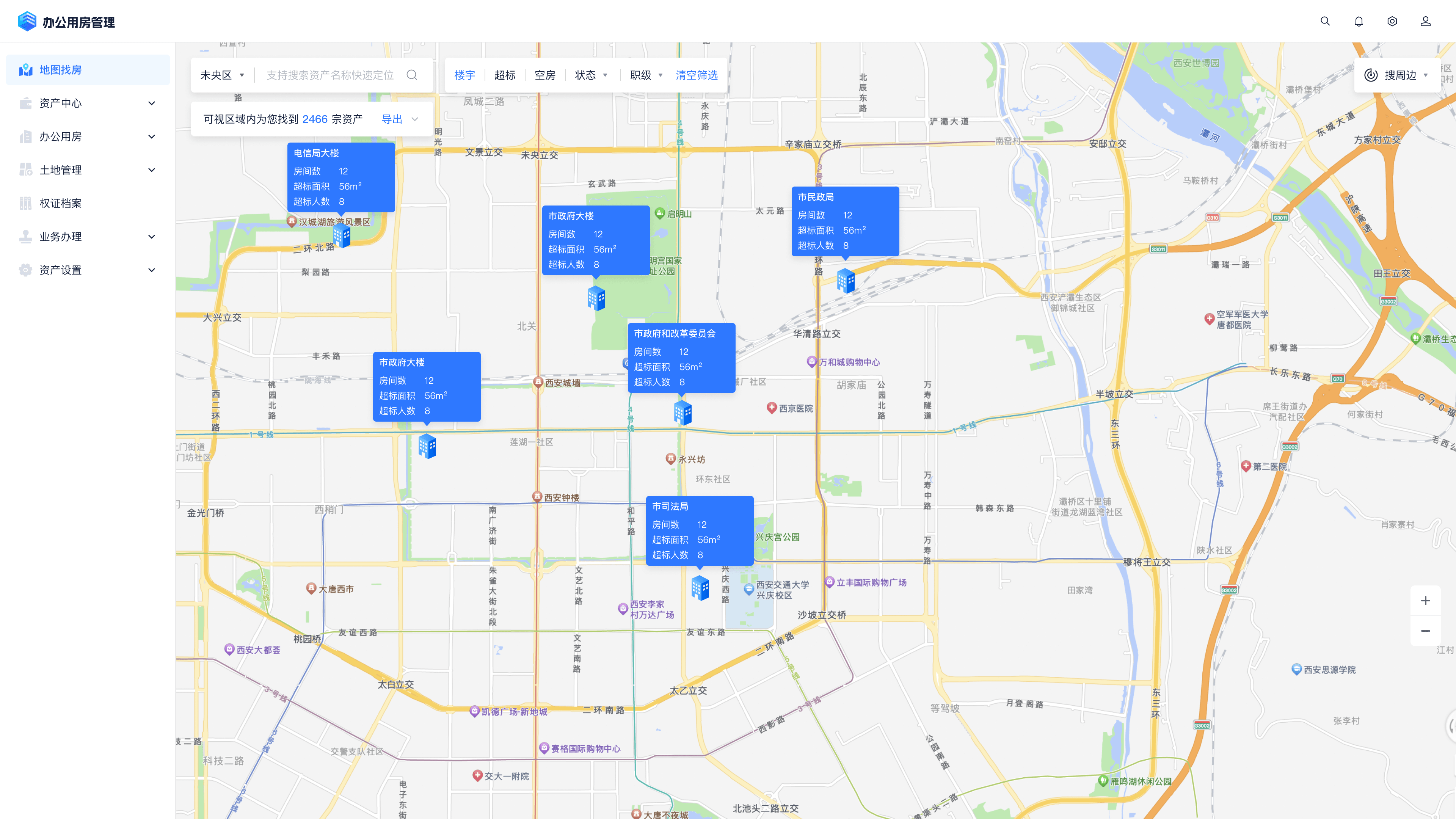Viewport: 1456px width, 819px height.
Task: Click the 清空筛选 link
Action: coord(697,75)
